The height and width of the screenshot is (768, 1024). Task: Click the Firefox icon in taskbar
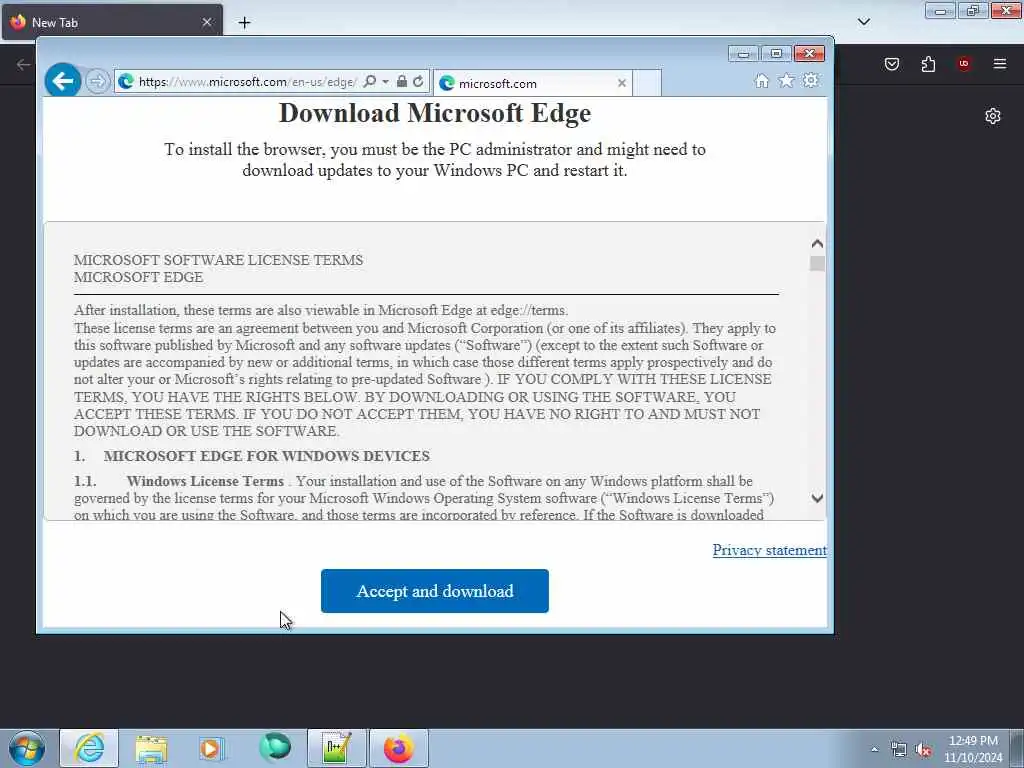pyautogui.click(x=399, y=748)
